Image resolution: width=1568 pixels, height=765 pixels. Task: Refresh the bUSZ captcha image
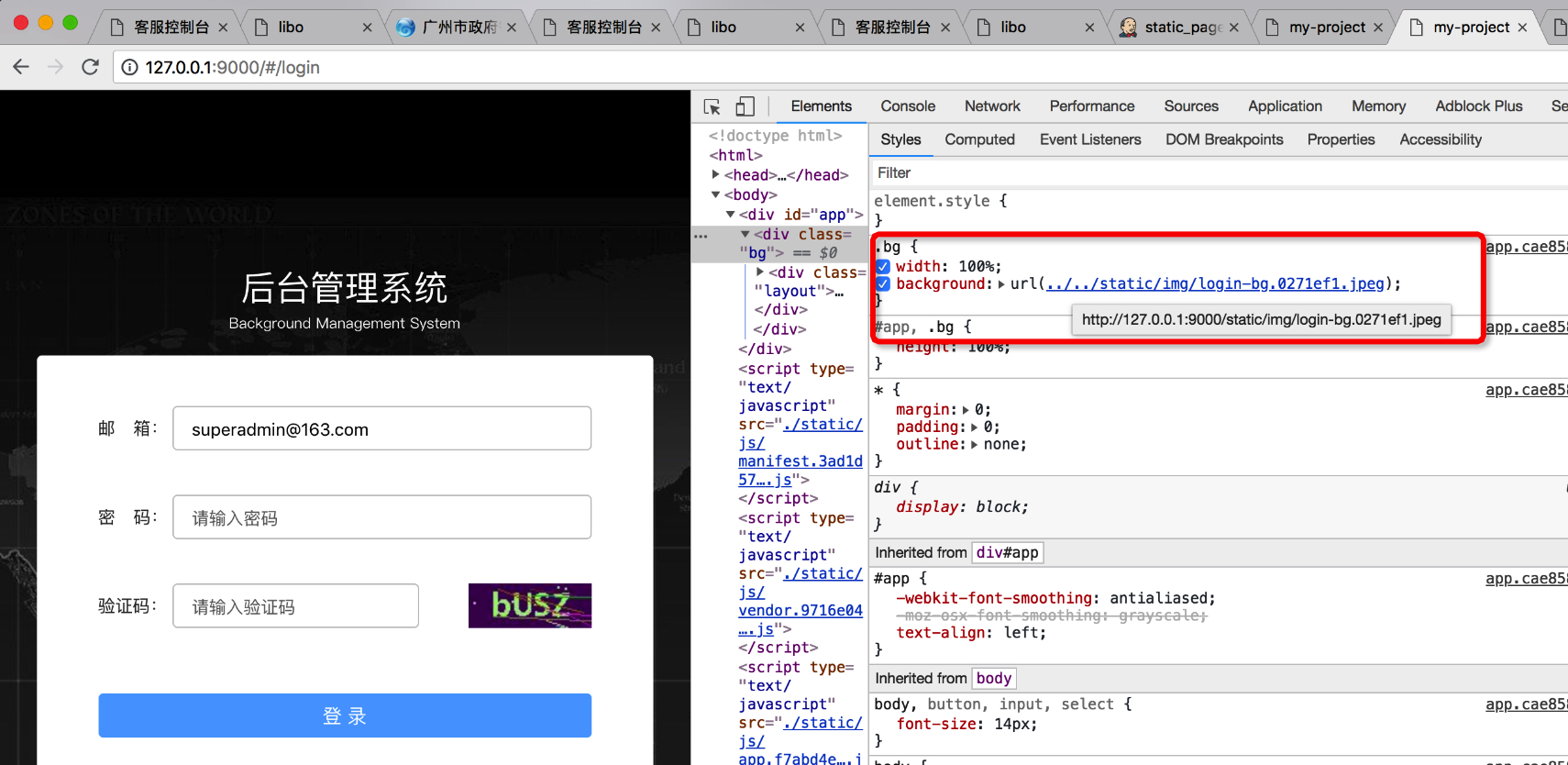click(530, 606)
